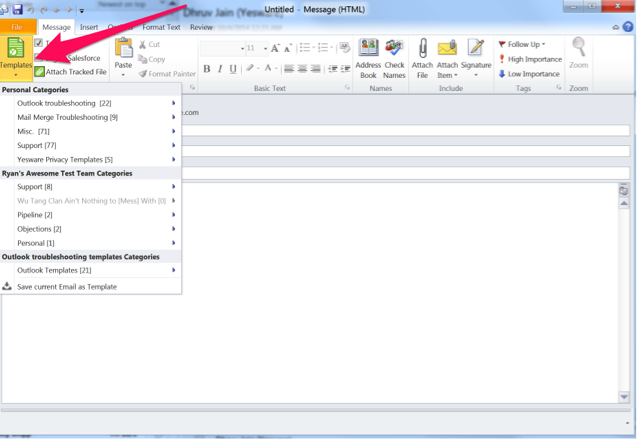The image size is (637, 439).
Task: Undo the last action
Action: coord(30,10)
